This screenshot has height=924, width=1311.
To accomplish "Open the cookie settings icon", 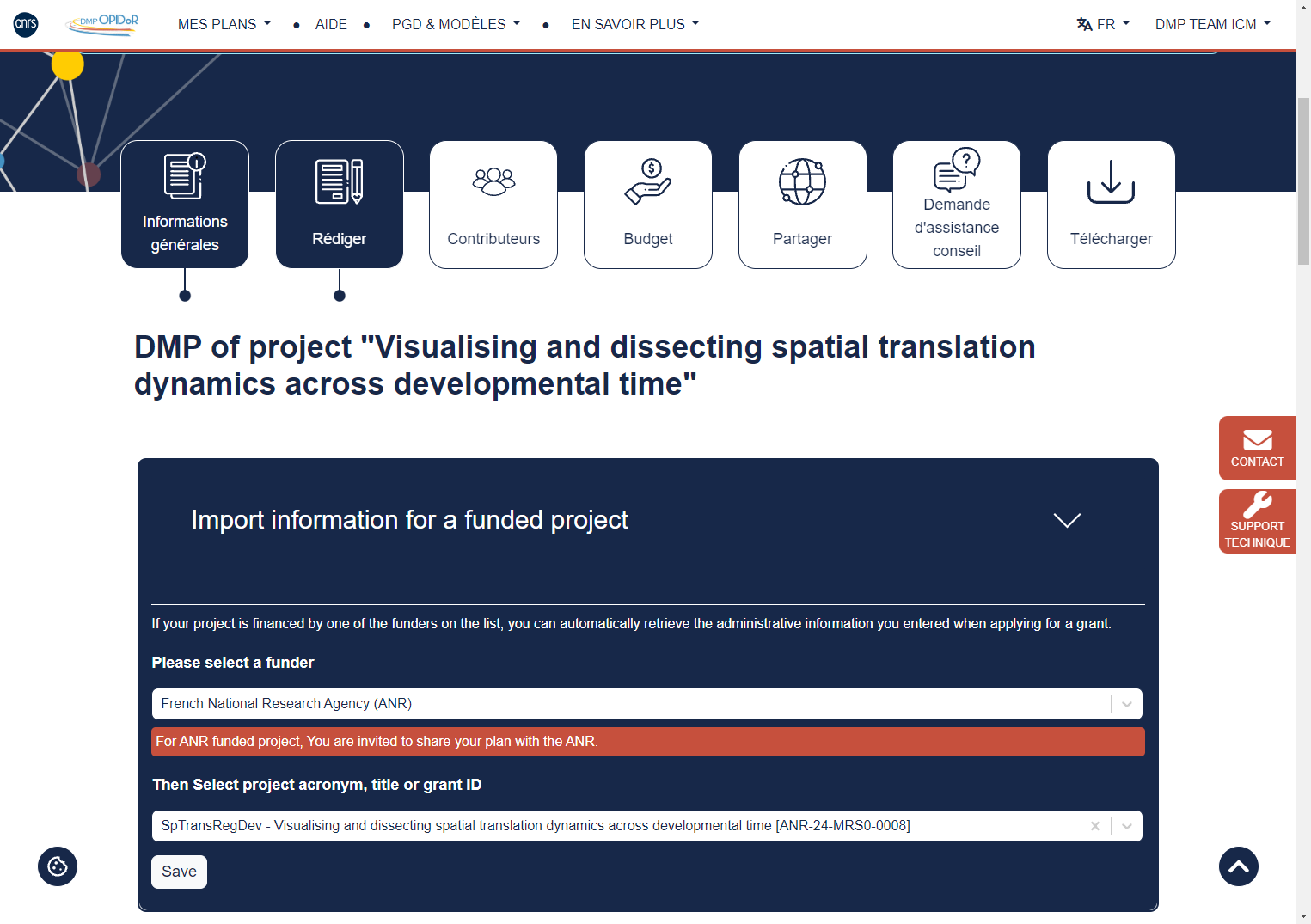I will [x=58, y=866].
